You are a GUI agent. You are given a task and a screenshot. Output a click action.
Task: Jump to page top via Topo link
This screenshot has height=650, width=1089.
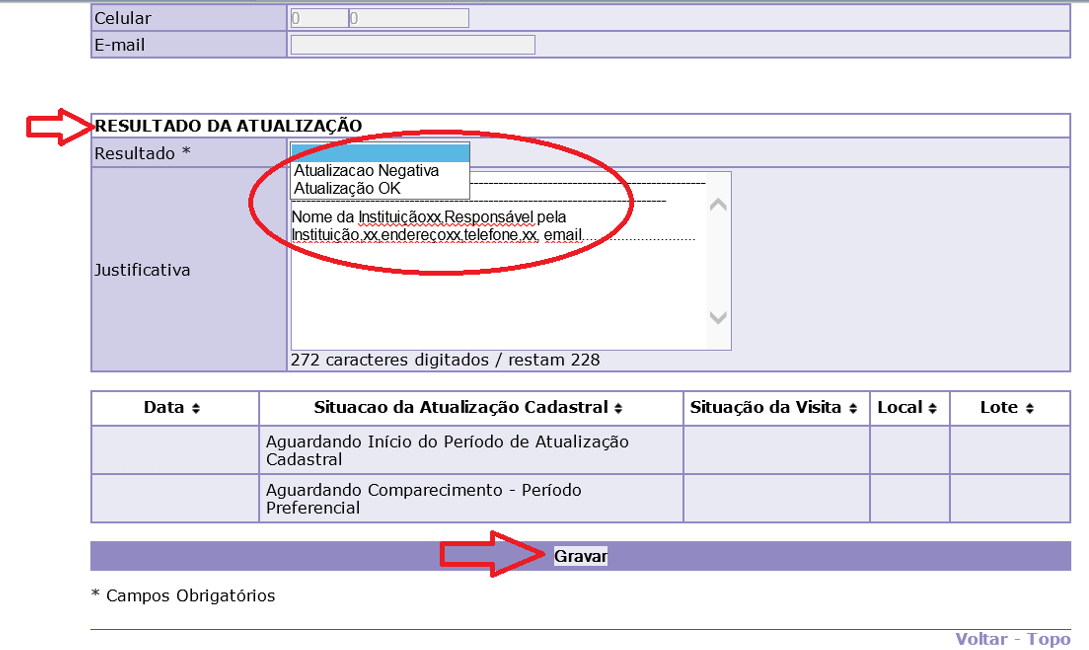[x=1048, y=639]
